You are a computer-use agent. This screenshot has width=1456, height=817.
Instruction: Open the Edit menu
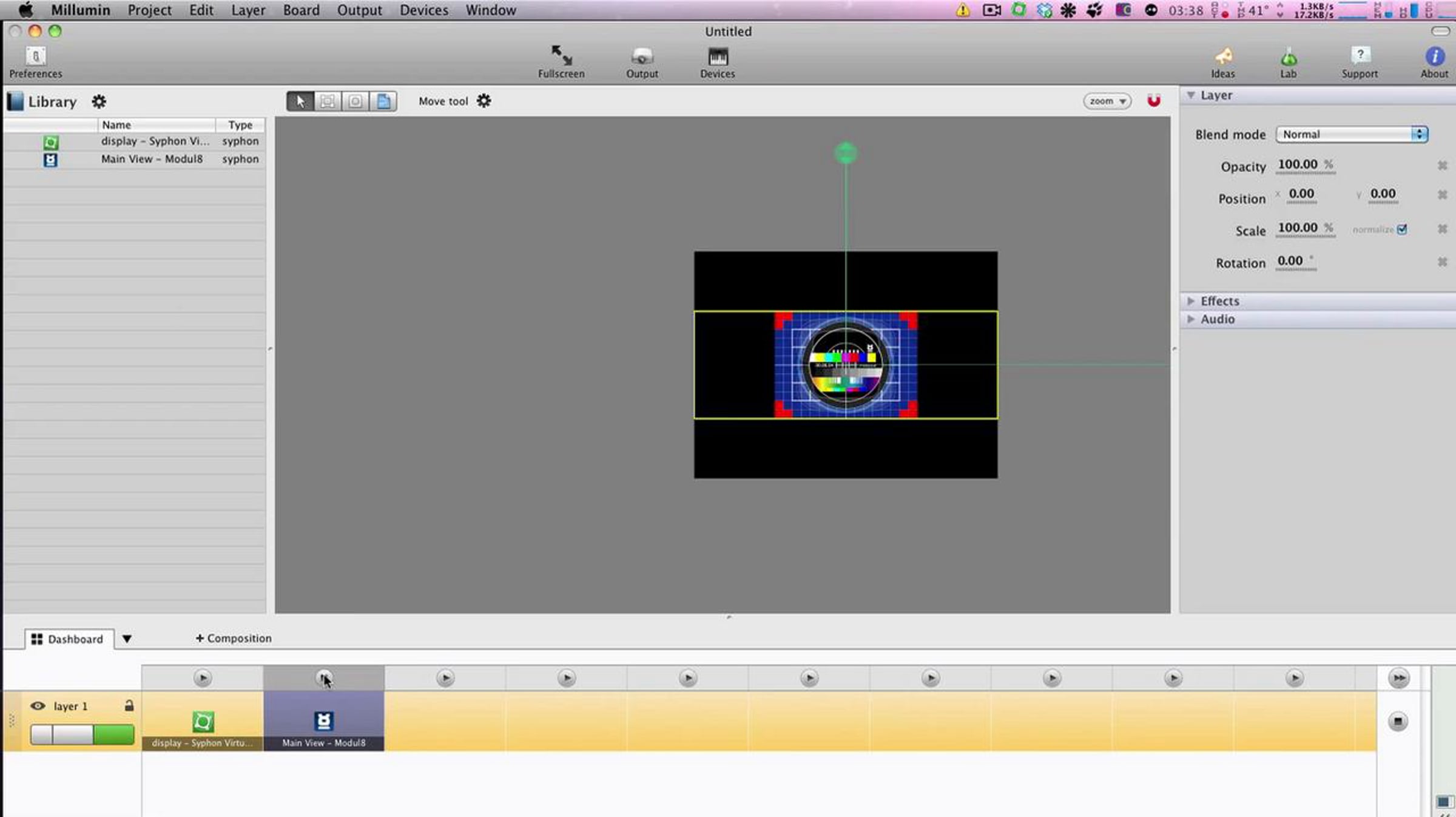[201, 10]
